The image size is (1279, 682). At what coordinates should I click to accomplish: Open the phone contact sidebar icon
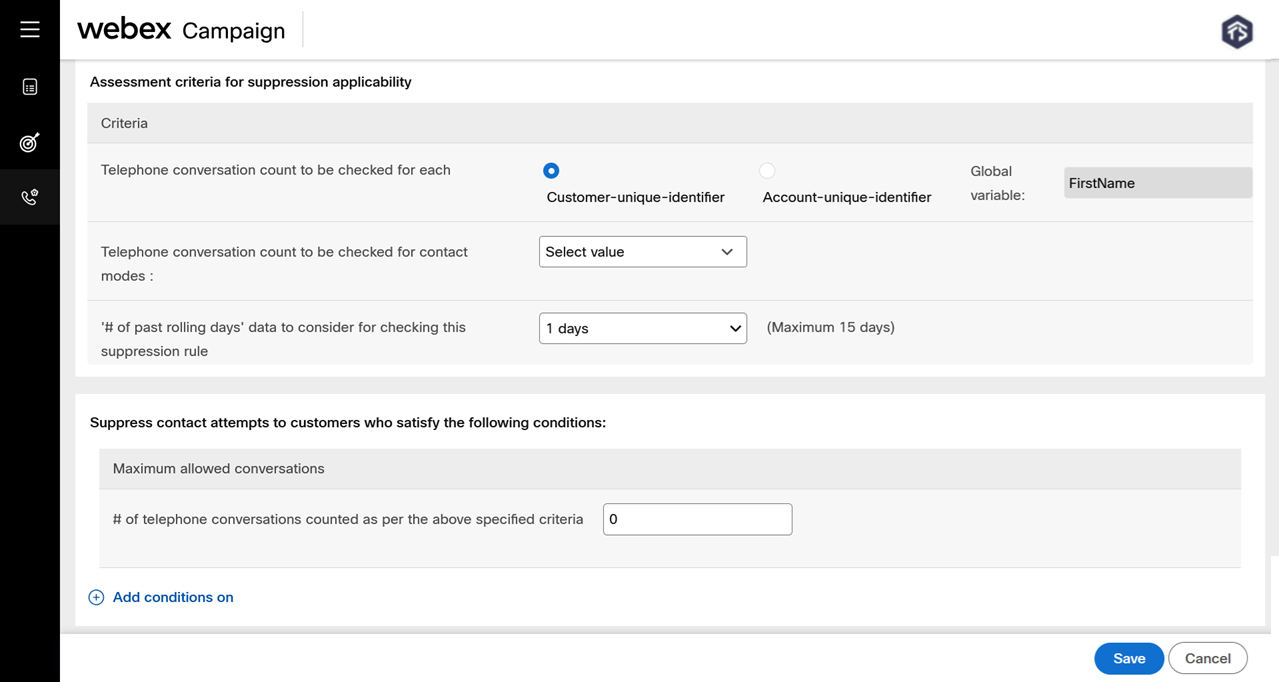point(30,197)
